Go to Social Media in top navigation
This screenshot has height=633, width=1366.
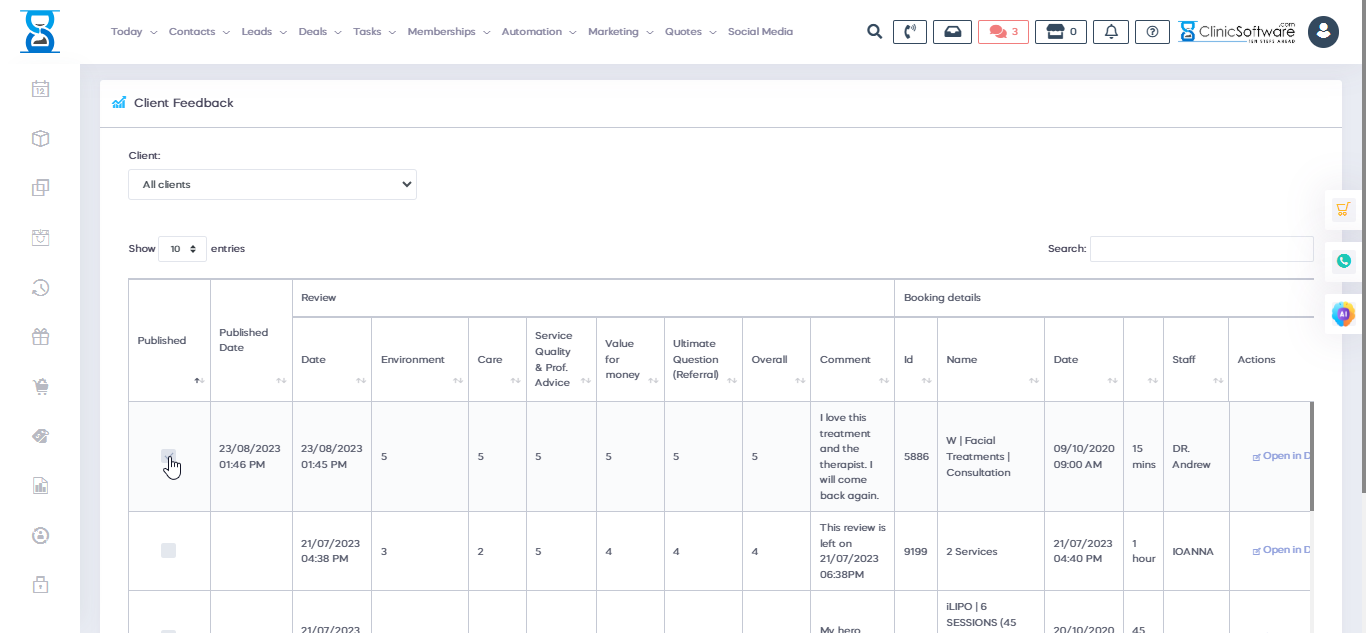pos(760,32)
